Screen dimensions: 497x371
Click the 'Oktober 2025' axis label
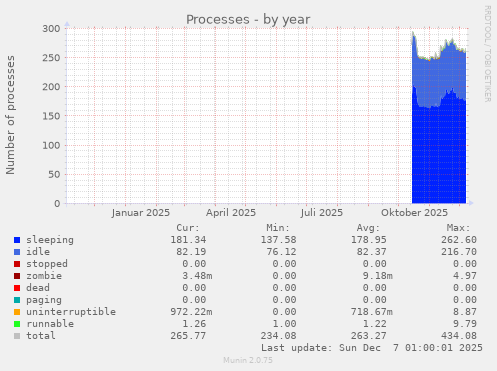tap(414, 213)
